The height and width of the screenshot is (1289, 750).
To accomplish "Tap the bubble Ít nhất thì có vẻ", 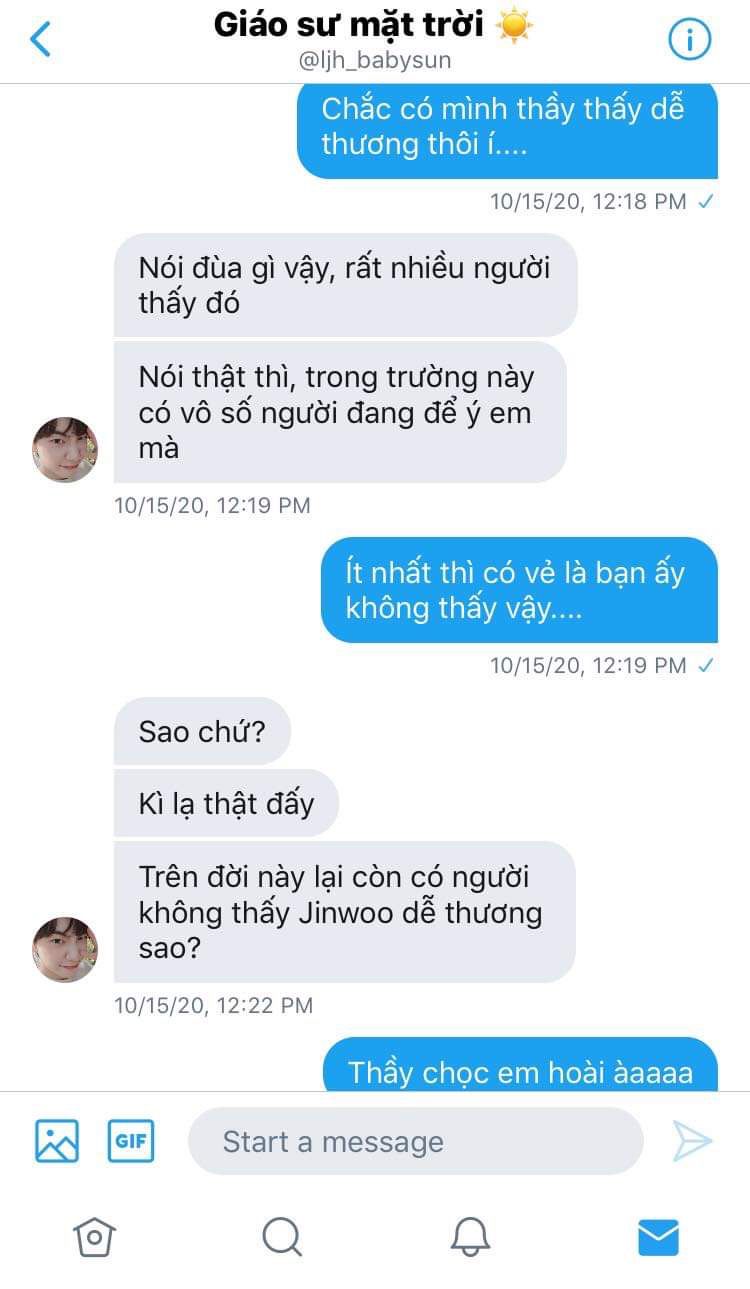I will (x=519, y=590).
